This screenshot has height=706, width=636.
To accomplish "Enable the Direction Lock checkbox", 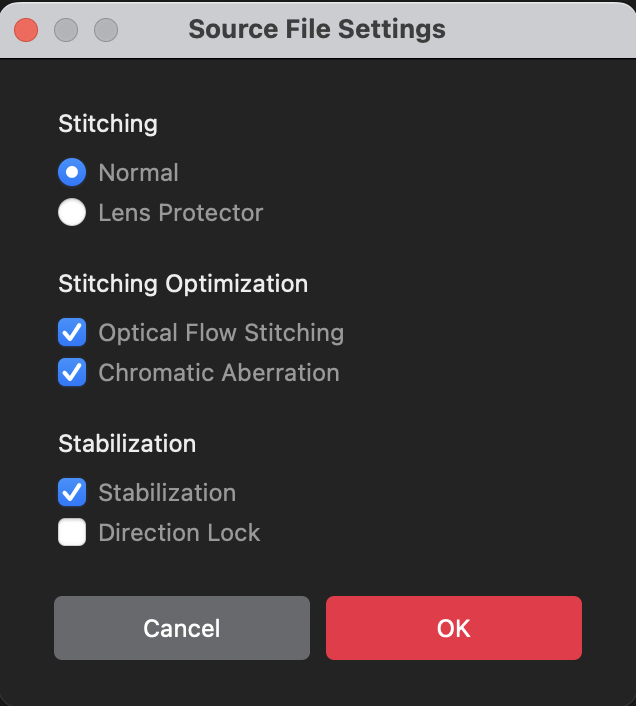I will [x=72, y=533].
